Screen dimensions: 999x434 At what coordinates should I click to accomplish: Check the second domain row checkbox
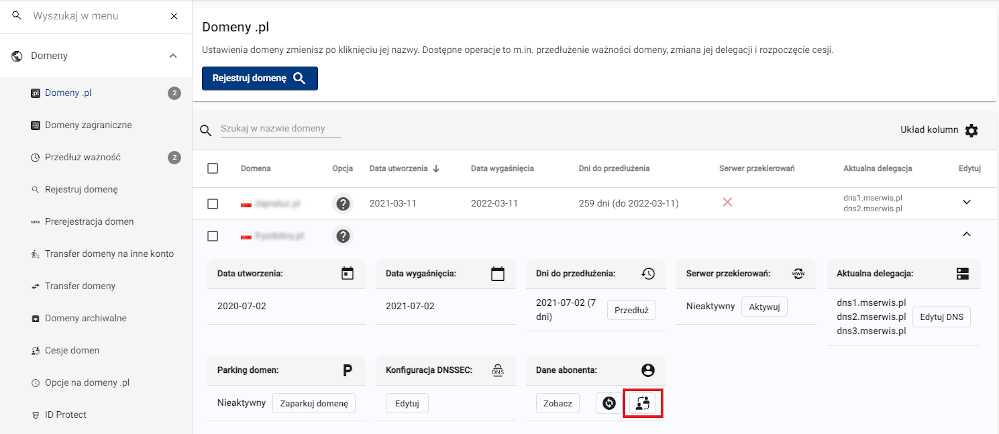point(213,236)
